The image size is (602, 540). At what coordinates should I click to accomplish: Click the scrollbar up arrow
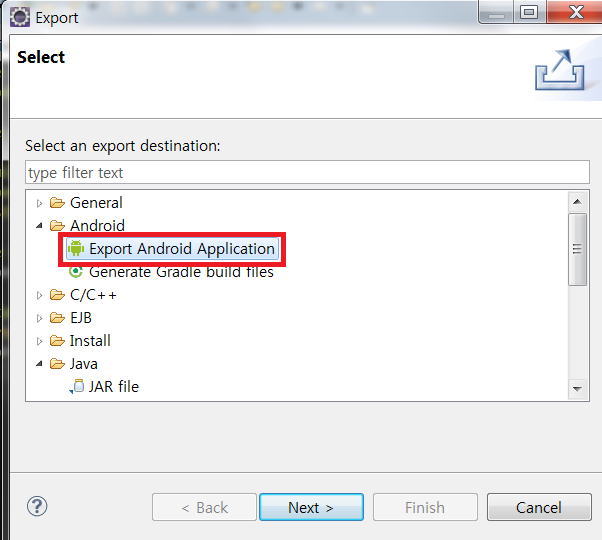coord(577,201)
